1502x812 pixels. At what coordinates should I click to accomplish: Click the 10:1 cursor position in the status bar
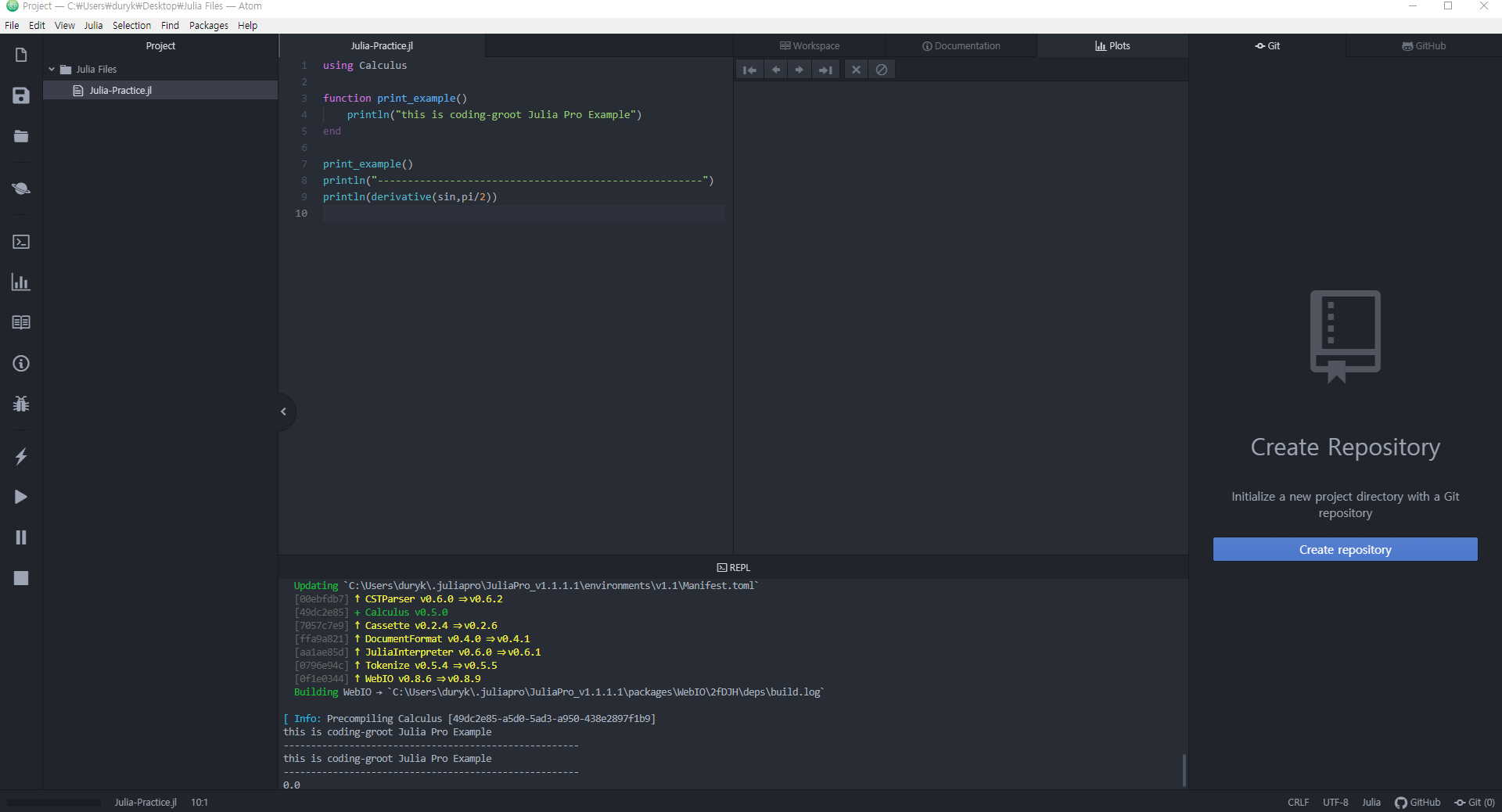coord(199,803)
